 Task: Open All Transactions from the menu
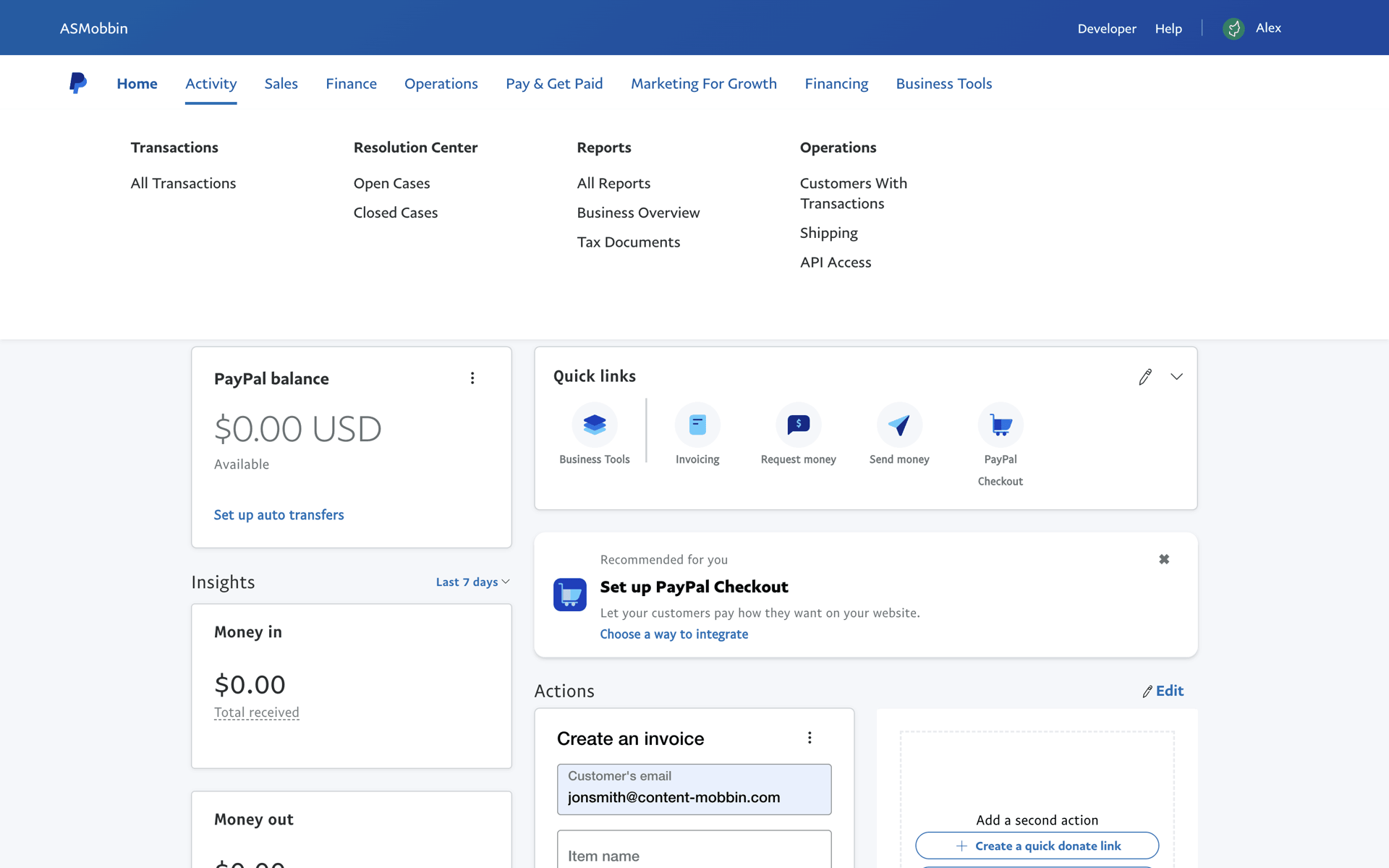point(183,183)
